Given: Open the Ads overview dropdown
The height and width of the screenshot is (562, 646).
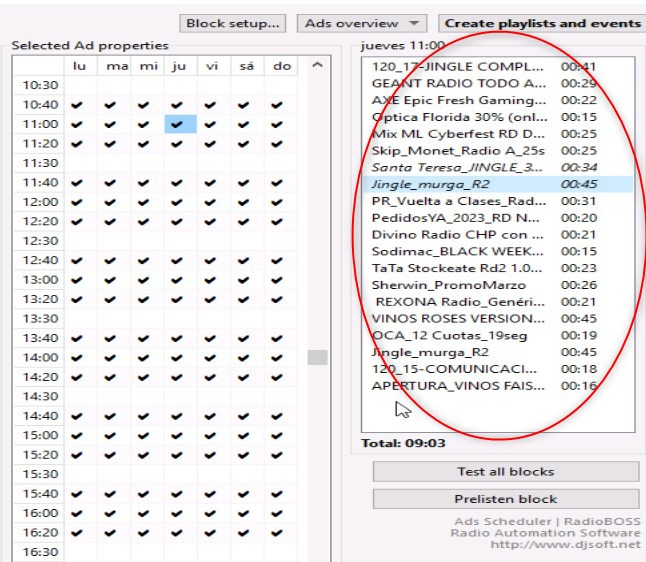Looking at the screenshot, I should coord(362,23).
